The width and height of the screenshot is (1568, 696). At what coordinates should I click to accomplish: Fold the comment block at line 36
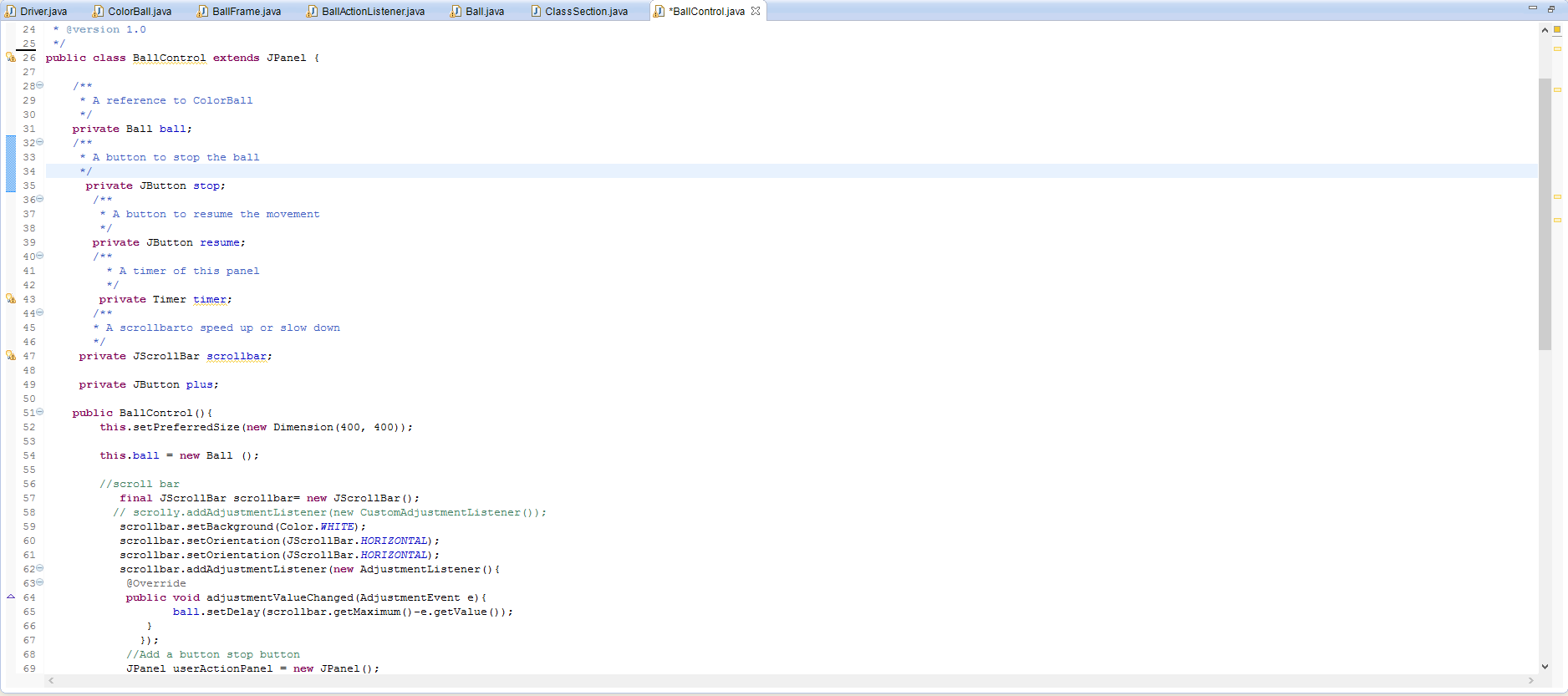(x=40, y=199)
